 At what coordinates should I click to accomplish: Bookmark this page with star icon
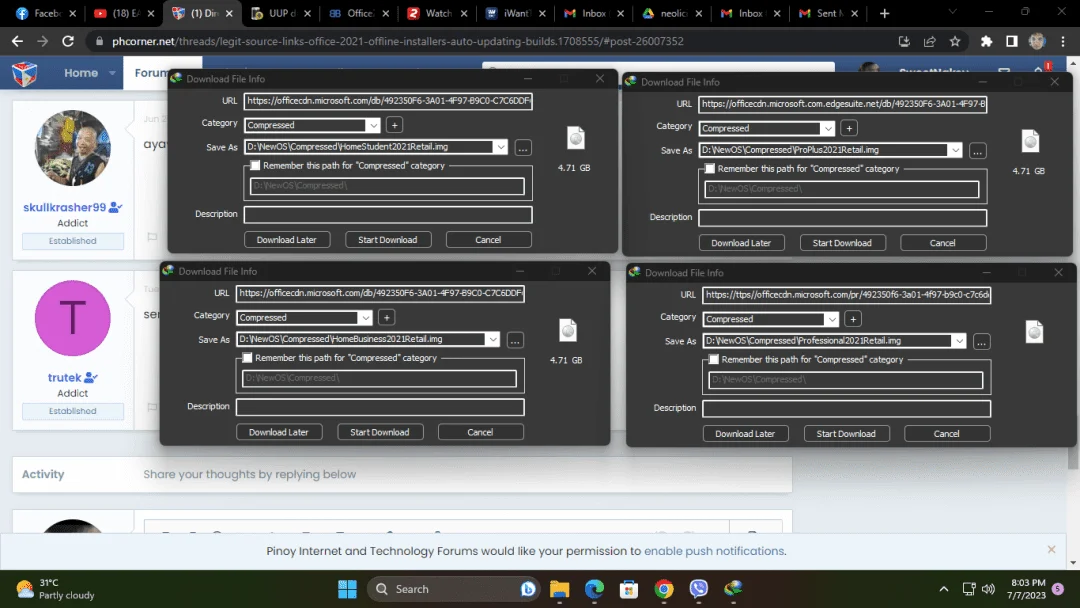(x=955, y=41)
